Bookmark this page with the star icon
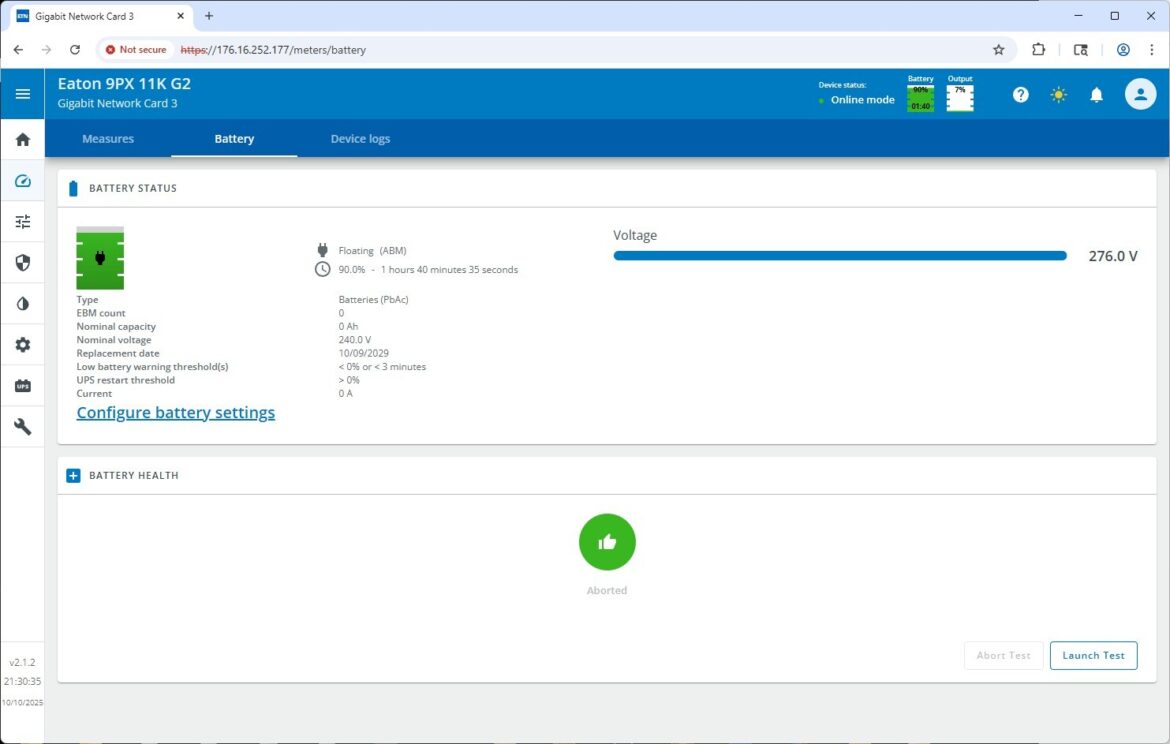 point(998,49)
